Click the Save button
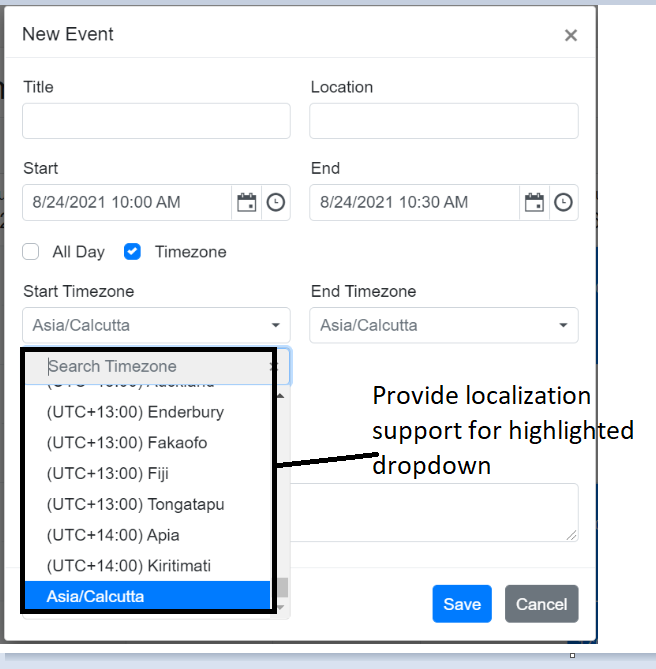 point(462,604)
